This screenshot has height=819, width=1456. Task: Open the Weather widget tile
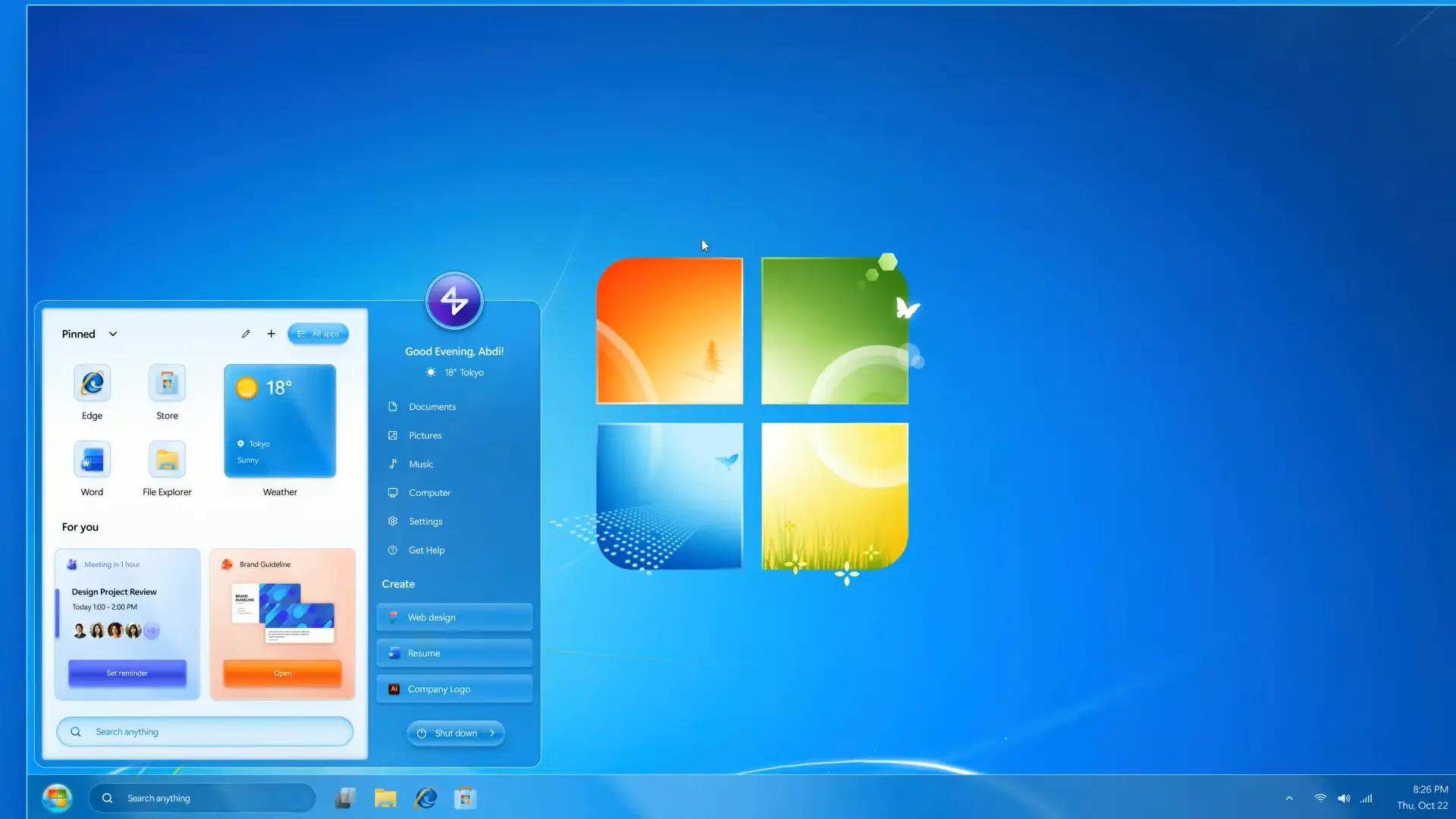(x=280, y=421)
